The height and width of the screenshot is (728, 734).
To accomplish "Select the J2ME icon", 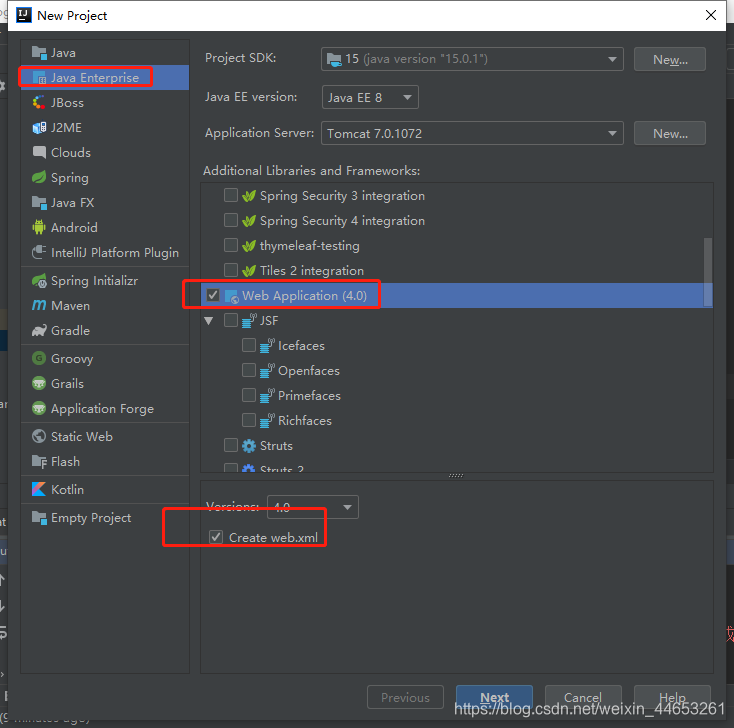I will 39,127.
